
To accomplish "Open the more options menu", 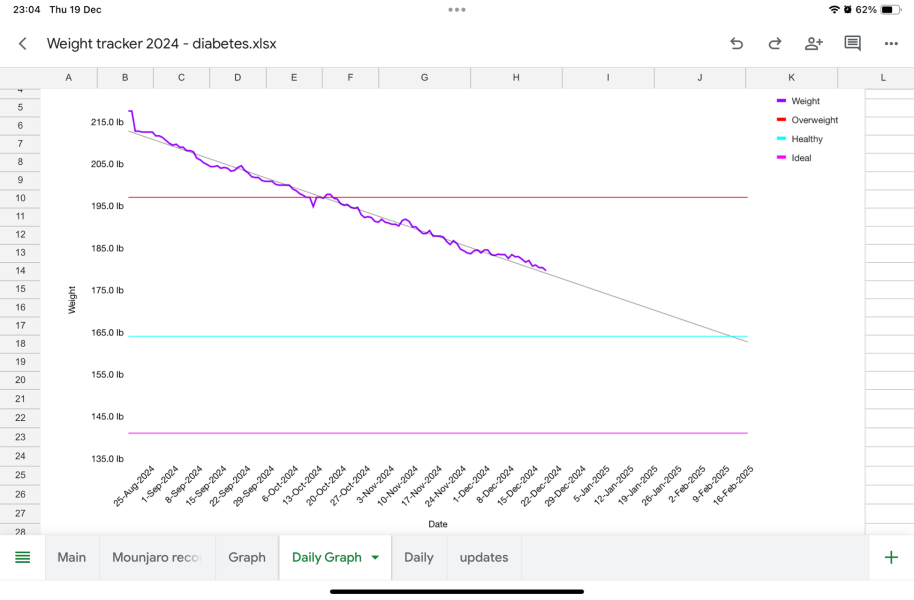I will [x=891, y=44].
